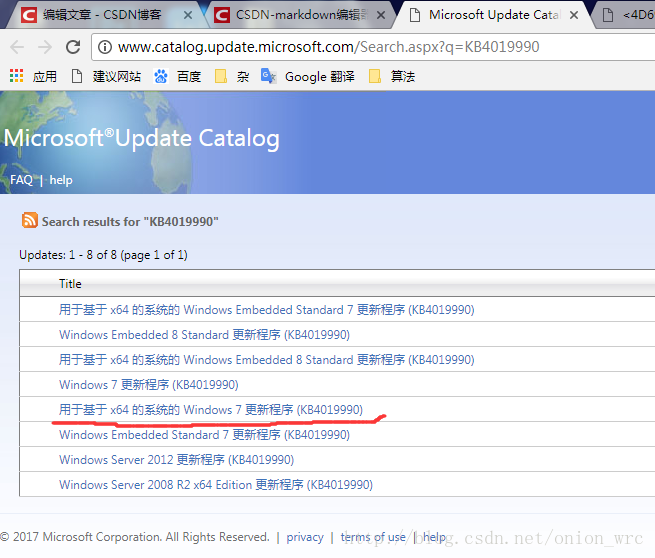
Task: Click 'Search results for "KB4019990"' heading
Action: pos(130,221)
